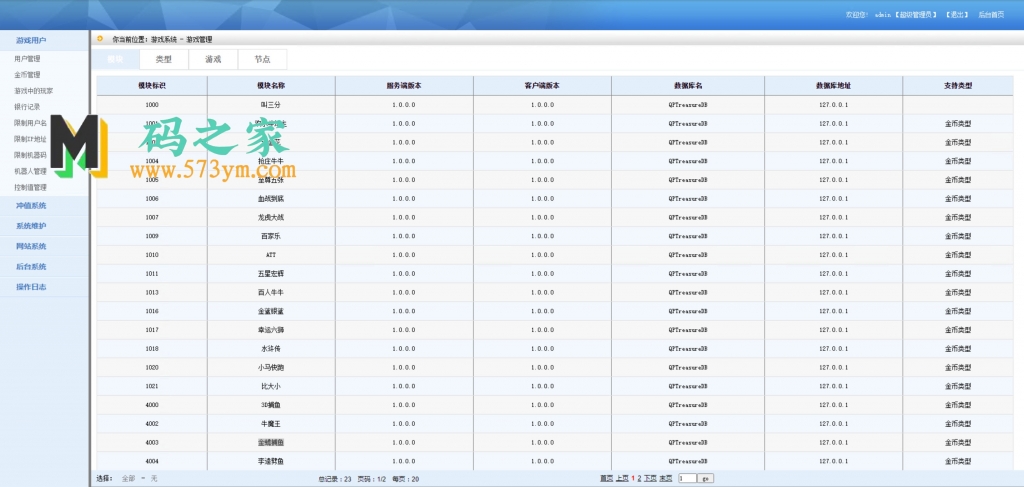Select 控制值管理 in the sidebar

31,187
